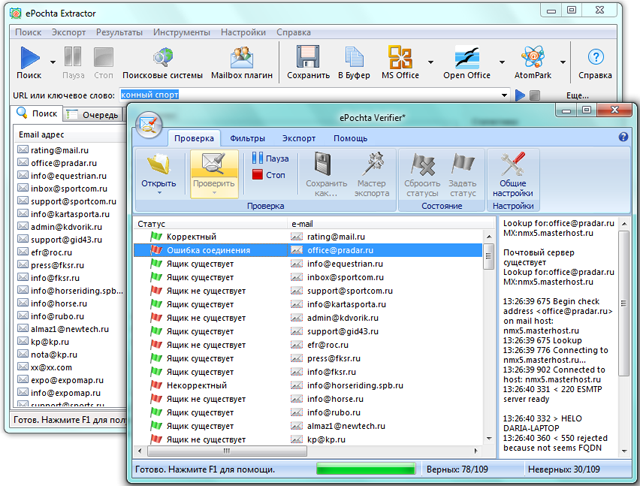Click Открыть folder icon in Verifier
640x486 pixels.
pyautogui.click(x=159, y=164)
